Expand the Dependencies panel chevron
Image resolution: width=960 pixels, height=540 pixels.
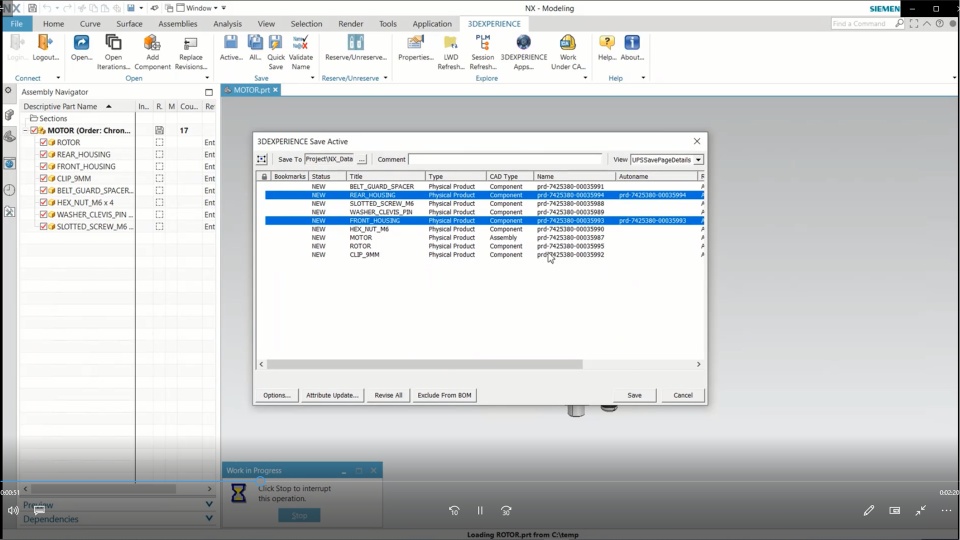(x=209, y=519)
